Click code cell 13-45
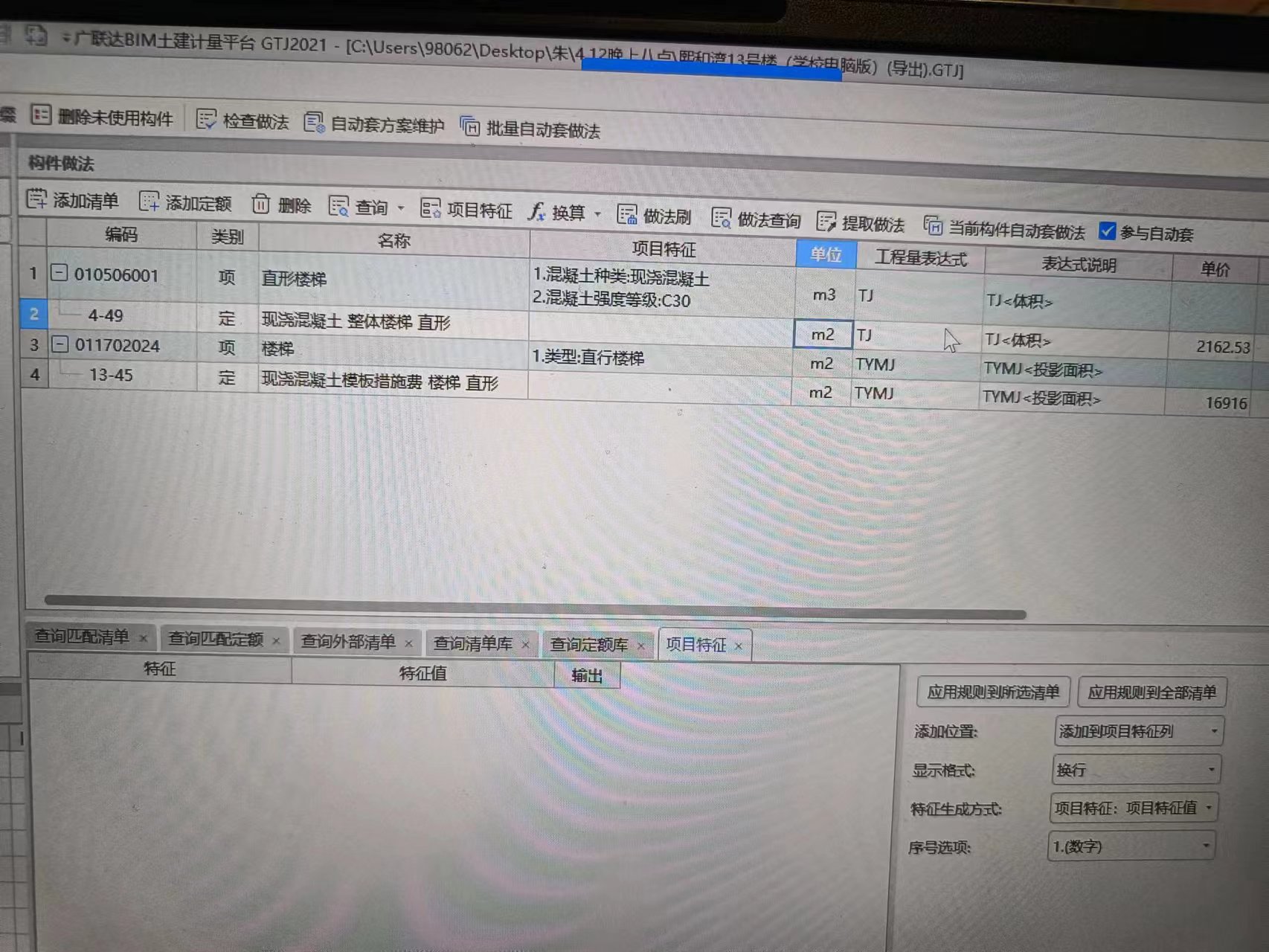The image size is (1269, 952). coord(111,375)
